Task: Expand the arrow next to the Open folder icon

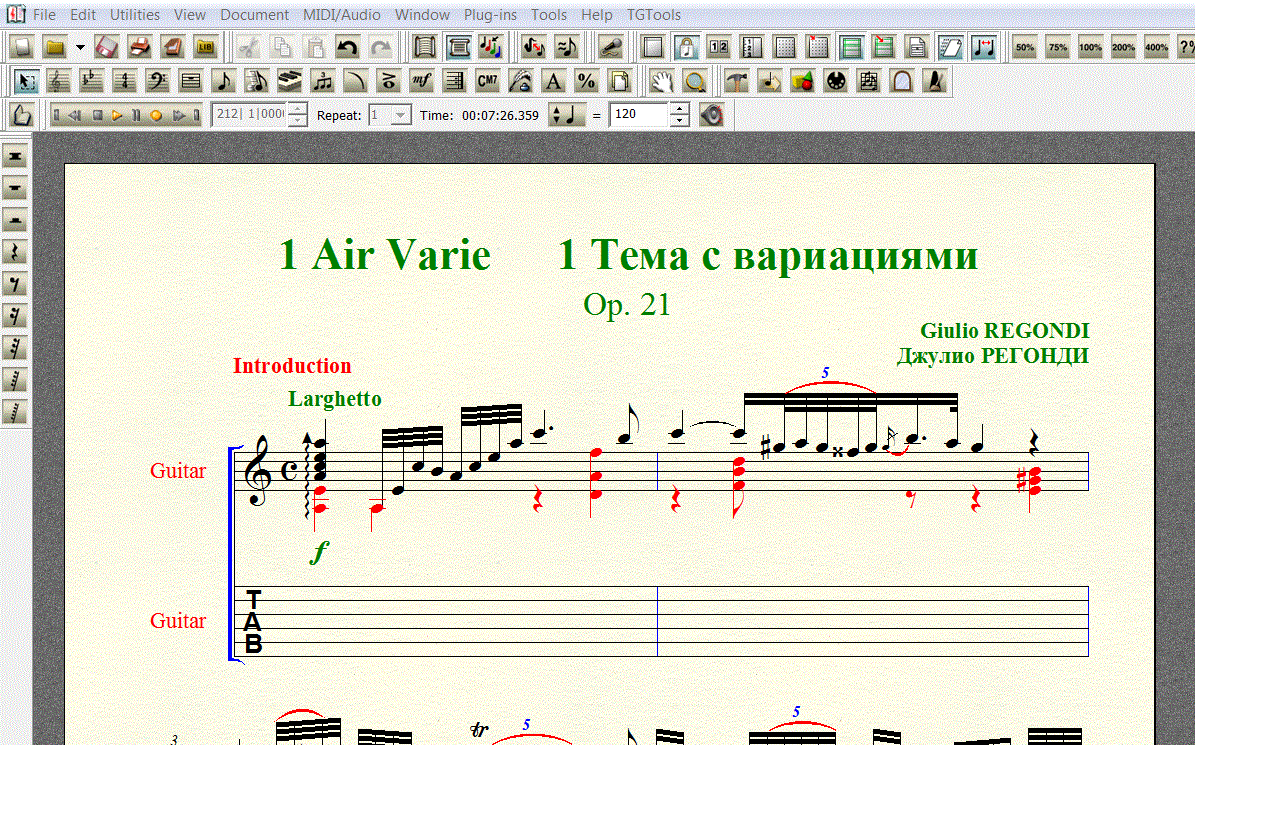Action: [80, 47]
